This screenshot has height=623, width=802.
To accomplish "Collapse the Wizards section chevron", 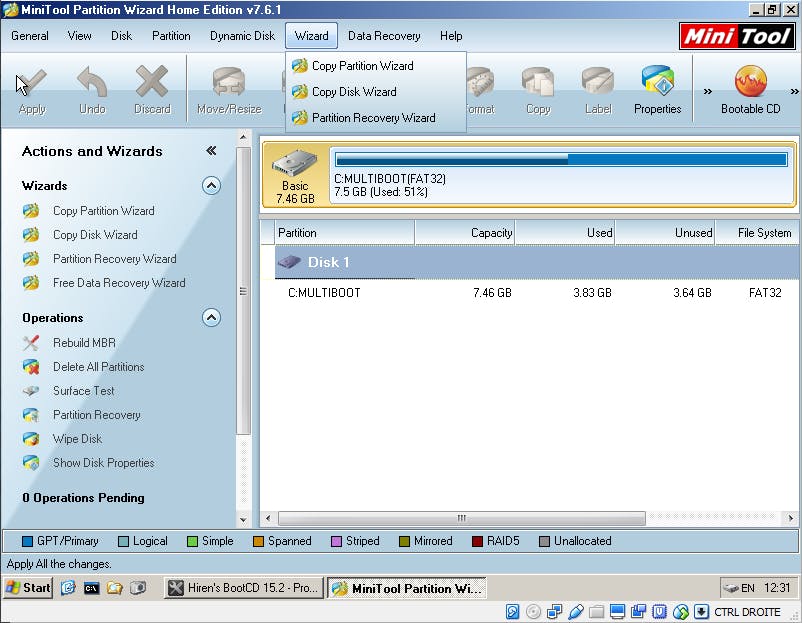I will pos(211,185).
